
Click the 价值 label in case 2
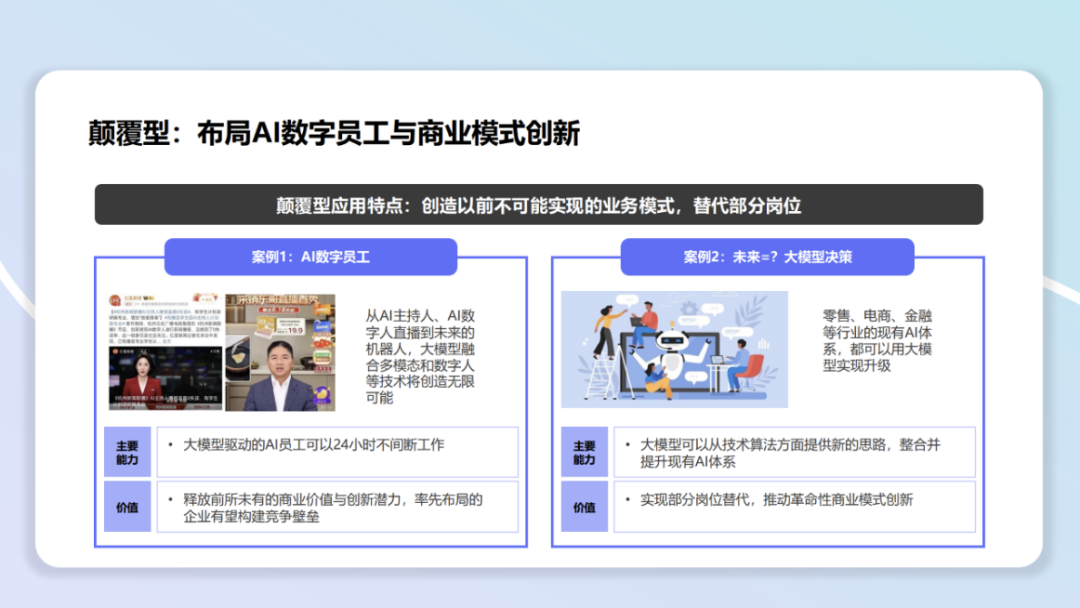pyautogui.click(x=584, y=507)
